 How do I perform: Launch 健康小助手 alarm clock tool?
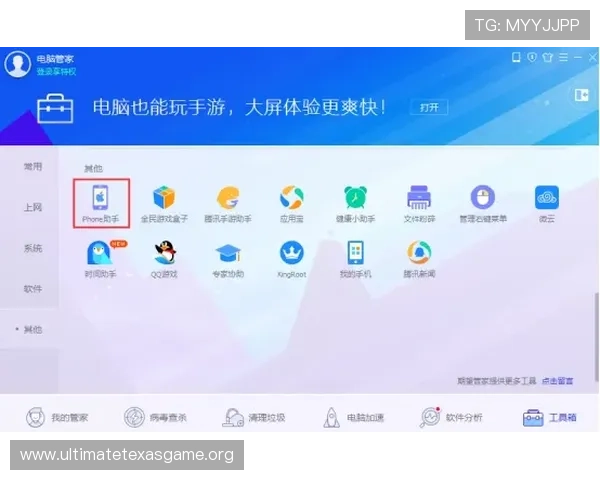355,204
